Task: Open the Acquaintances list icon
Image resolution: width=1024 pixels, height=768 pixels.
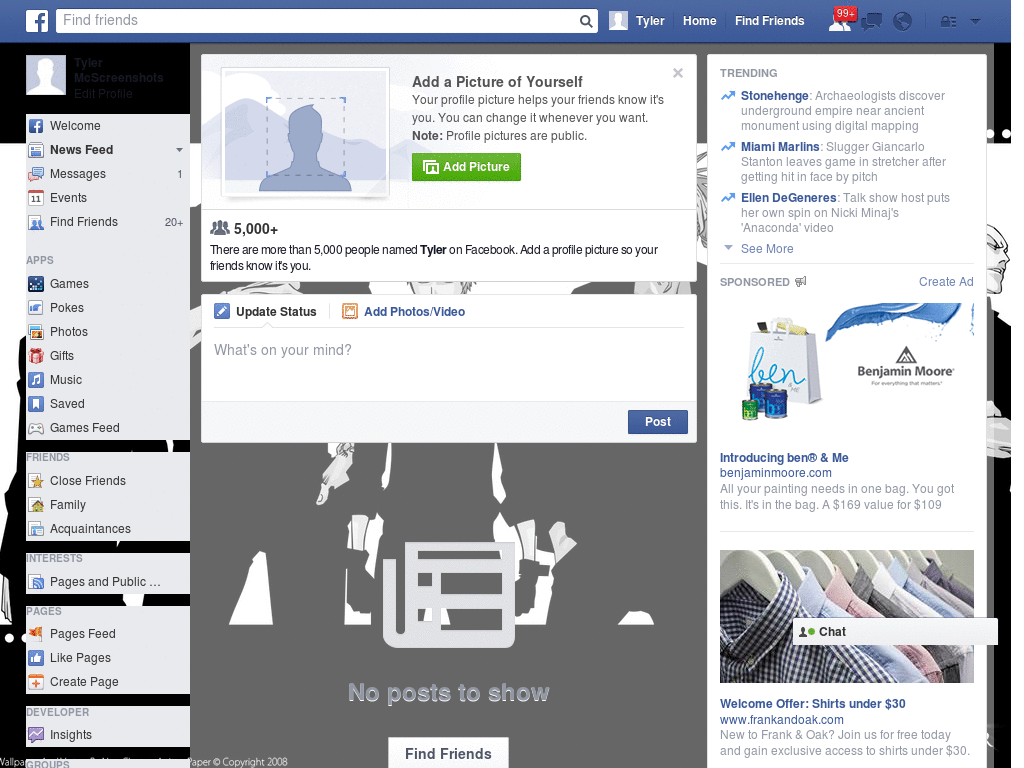Action: (36, 529)
